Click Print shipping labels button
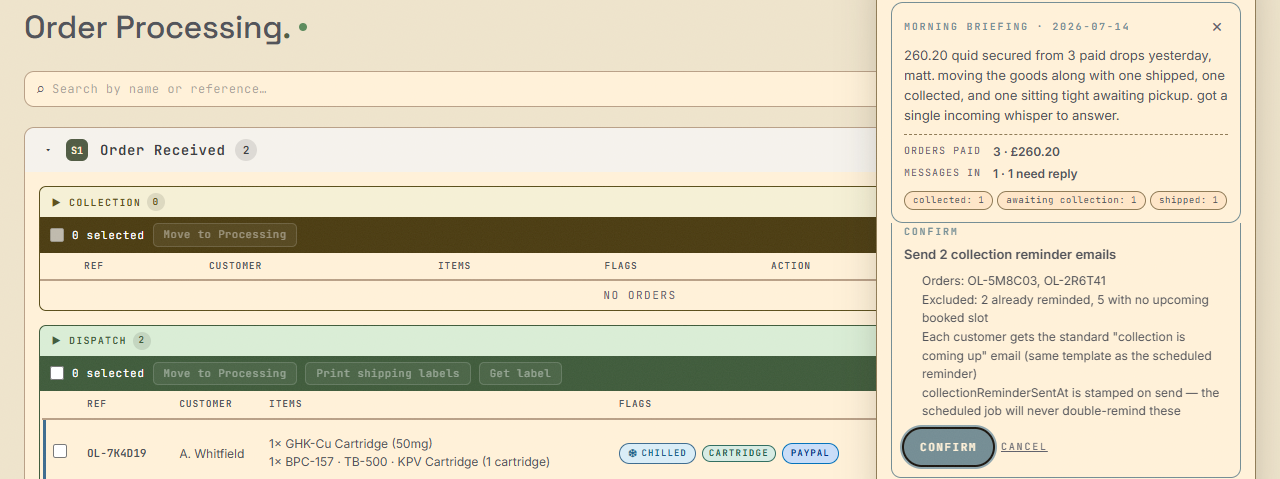 tap(388, 373)
